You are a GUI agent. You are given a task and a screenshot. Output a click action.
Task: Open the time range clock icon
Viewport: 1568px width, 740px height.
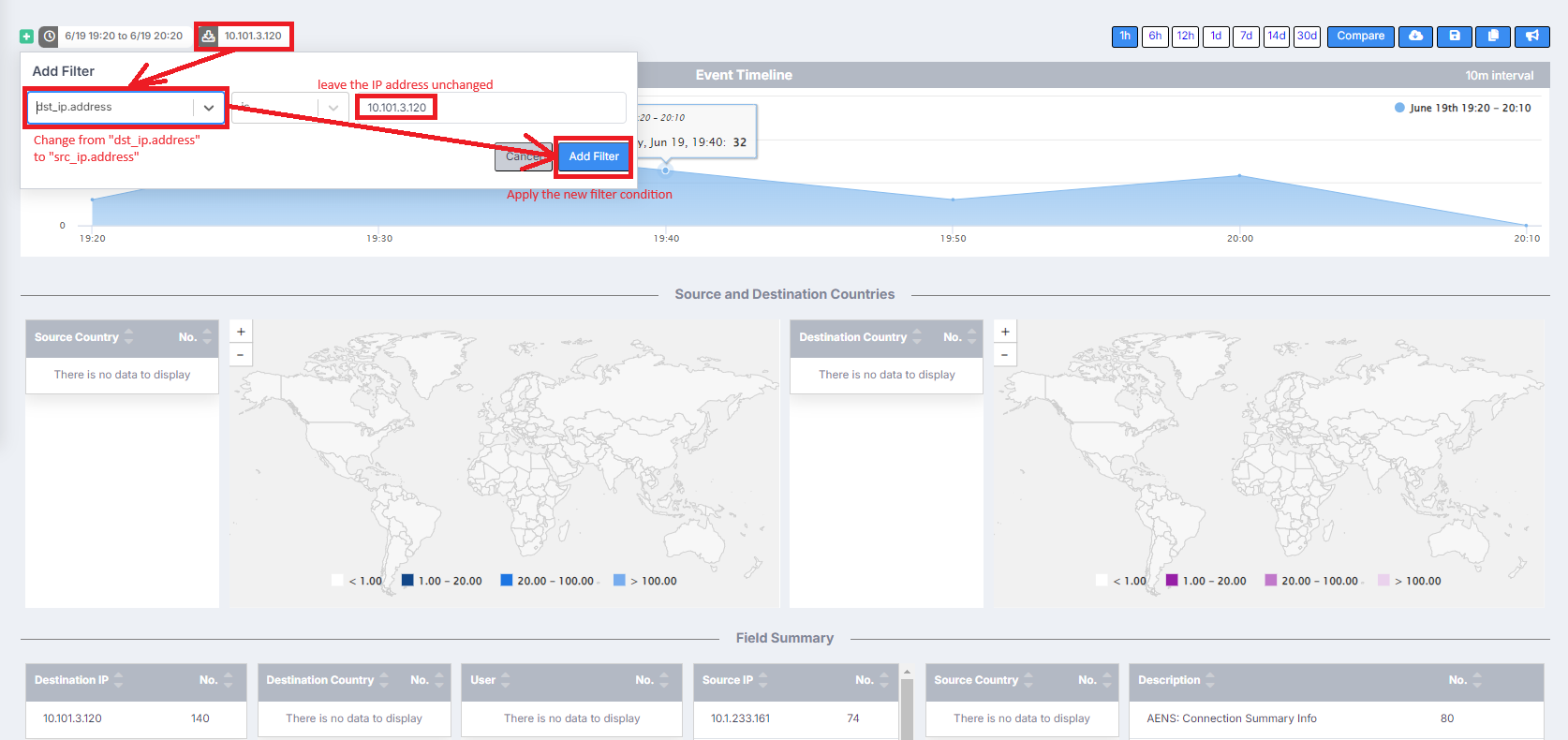click(49, 37)
